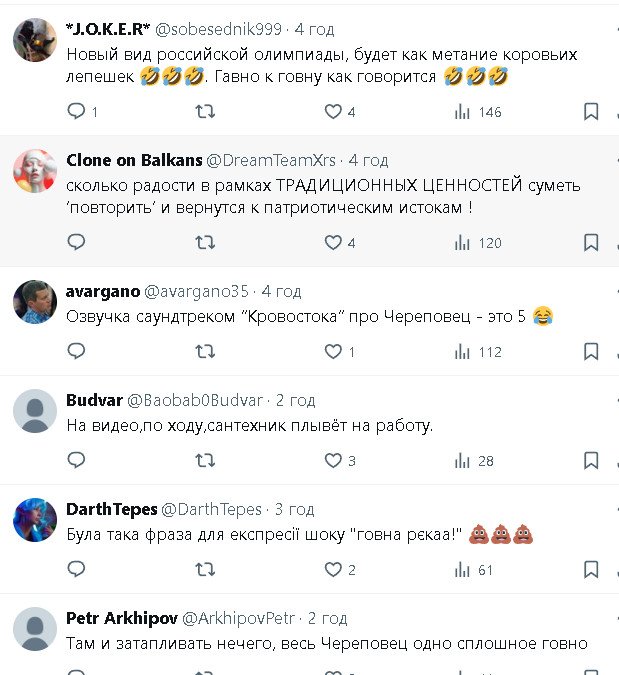619x675 pixels.
Task: Reply to the Budvar comment
Action: click(x=77, y=460)
